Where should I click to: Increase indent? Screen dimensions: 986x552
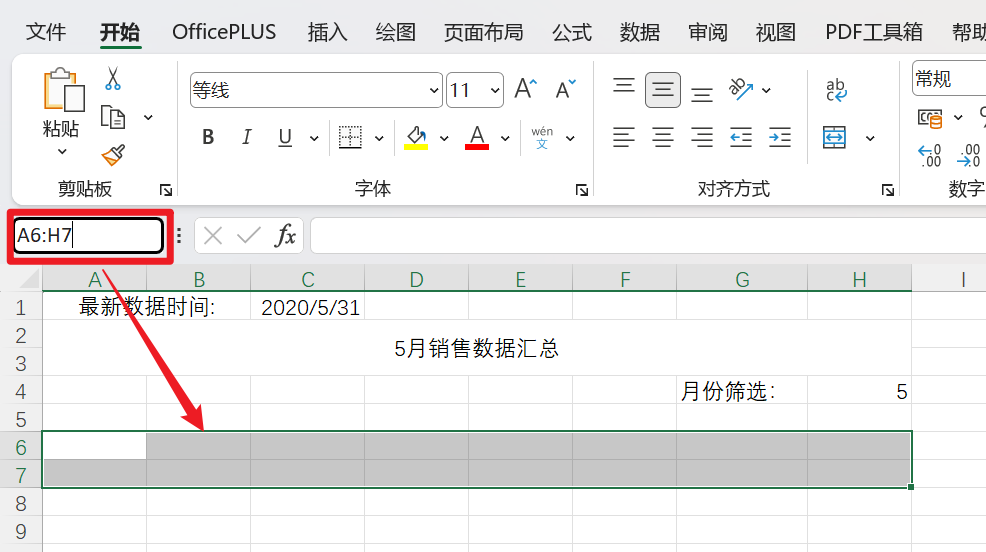tap(780, 137)
